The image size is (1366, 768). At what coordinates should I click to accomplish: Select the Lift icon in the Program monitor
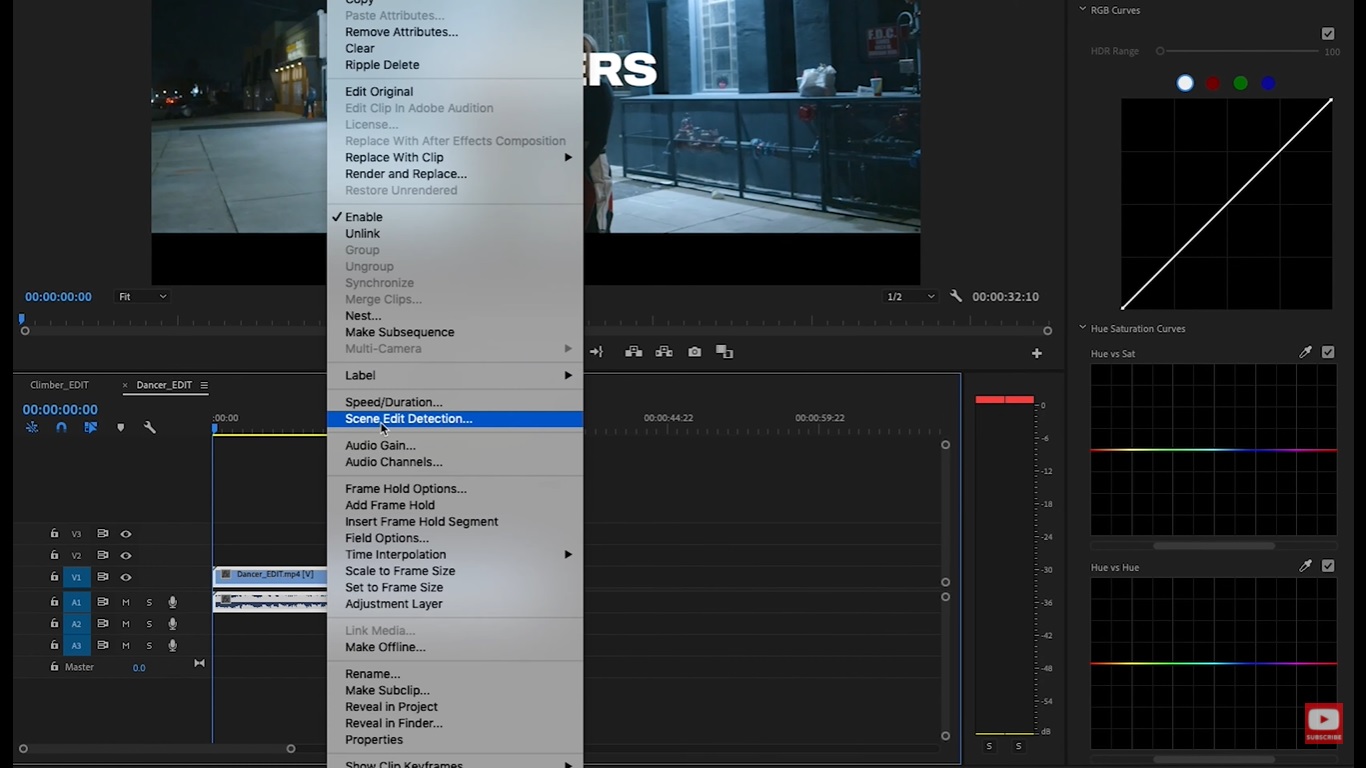pos(634,351)
